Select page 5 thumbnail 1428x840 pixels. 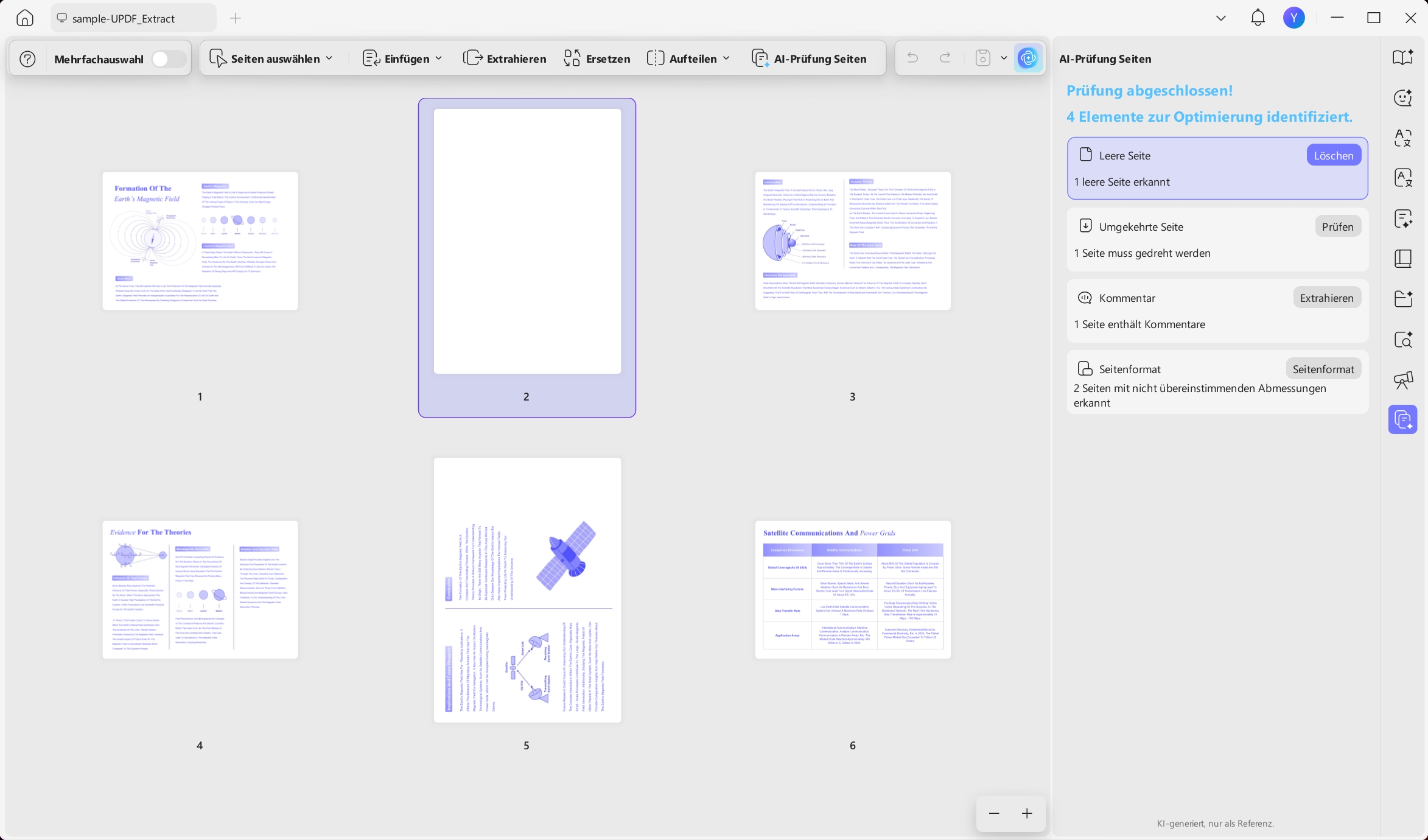(527, 590)
